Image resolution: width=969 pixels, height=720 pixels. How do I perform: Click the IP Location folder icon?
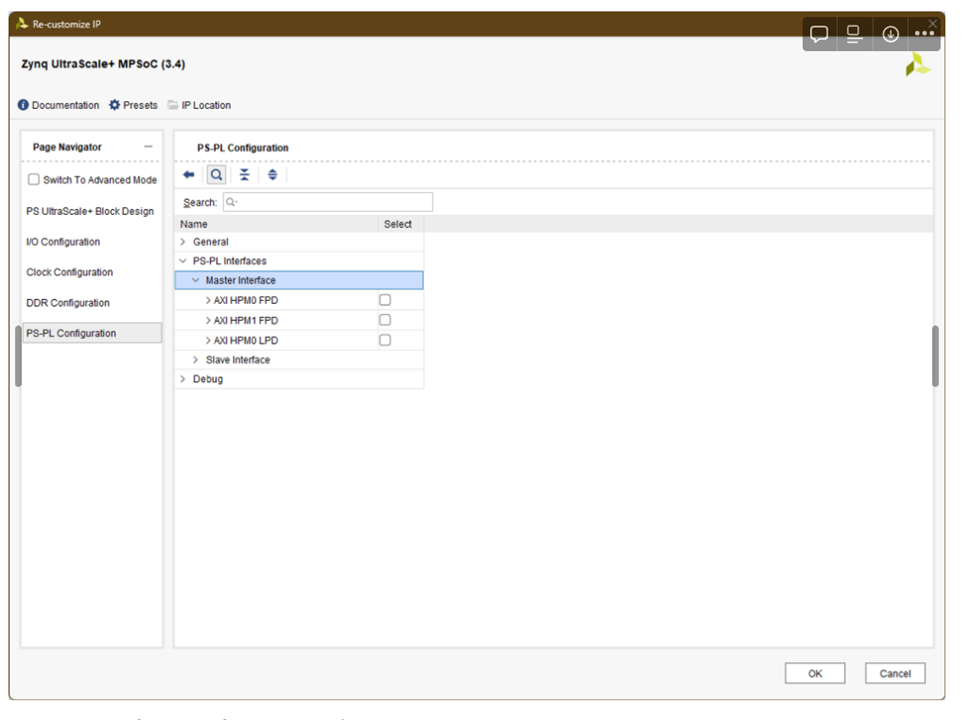click(173, 105)
